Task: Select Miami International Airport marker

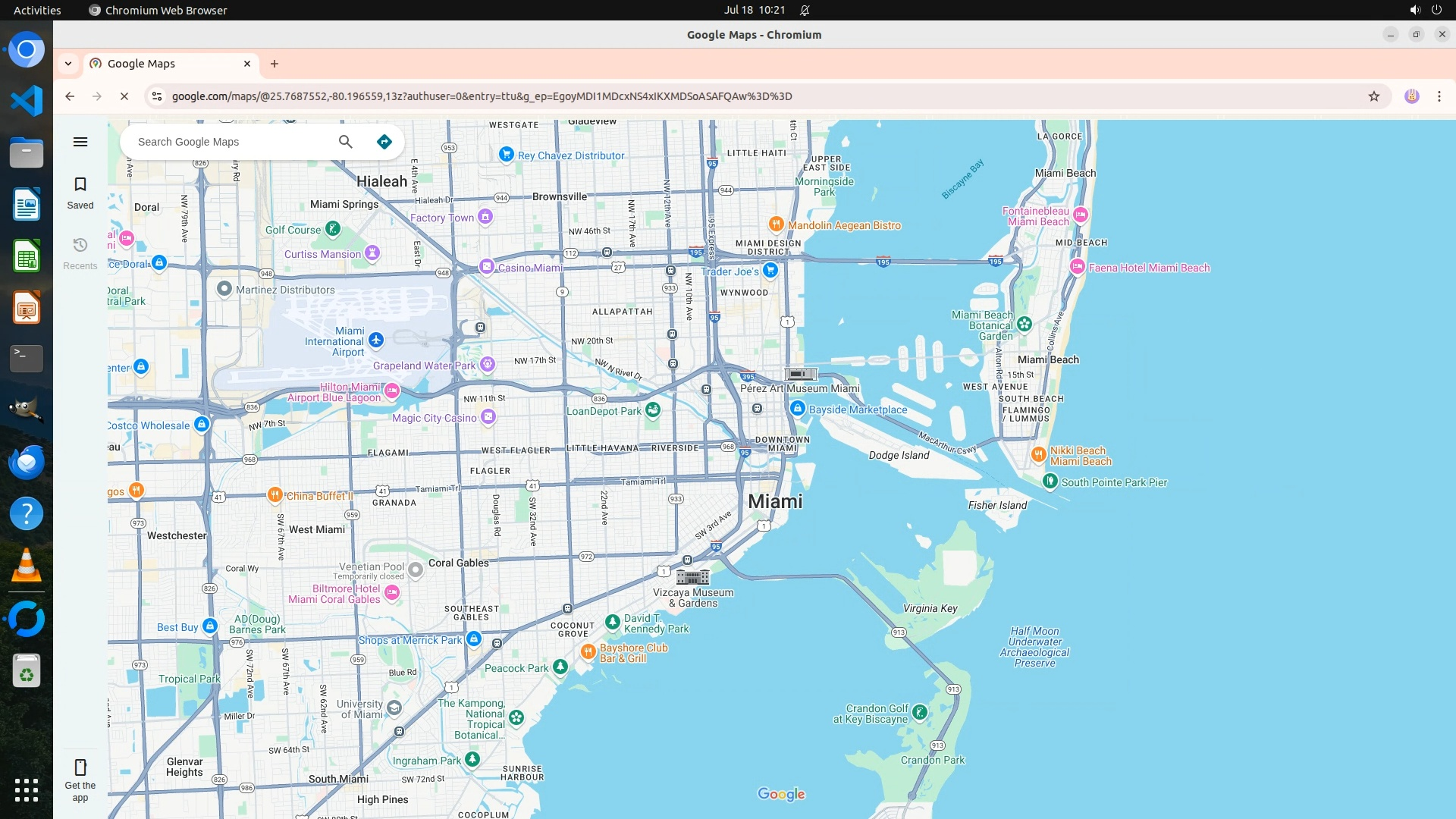Action: click(376, 340)
